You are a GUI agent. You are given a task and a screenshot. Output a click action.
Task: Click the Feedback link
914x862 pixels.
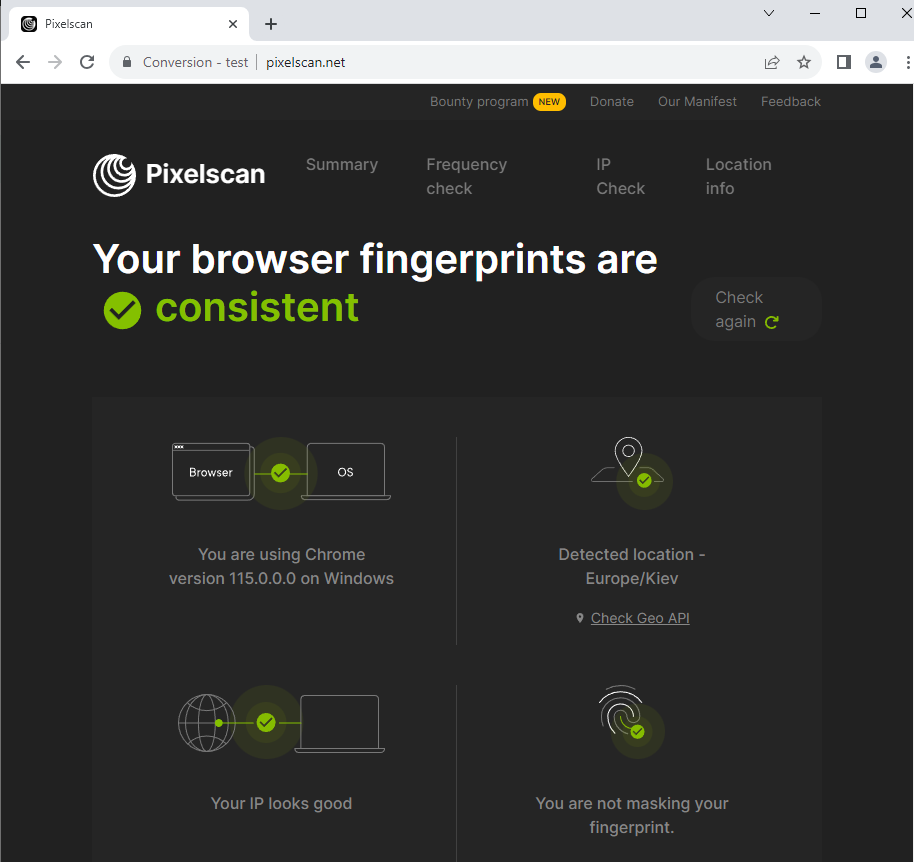790,101
